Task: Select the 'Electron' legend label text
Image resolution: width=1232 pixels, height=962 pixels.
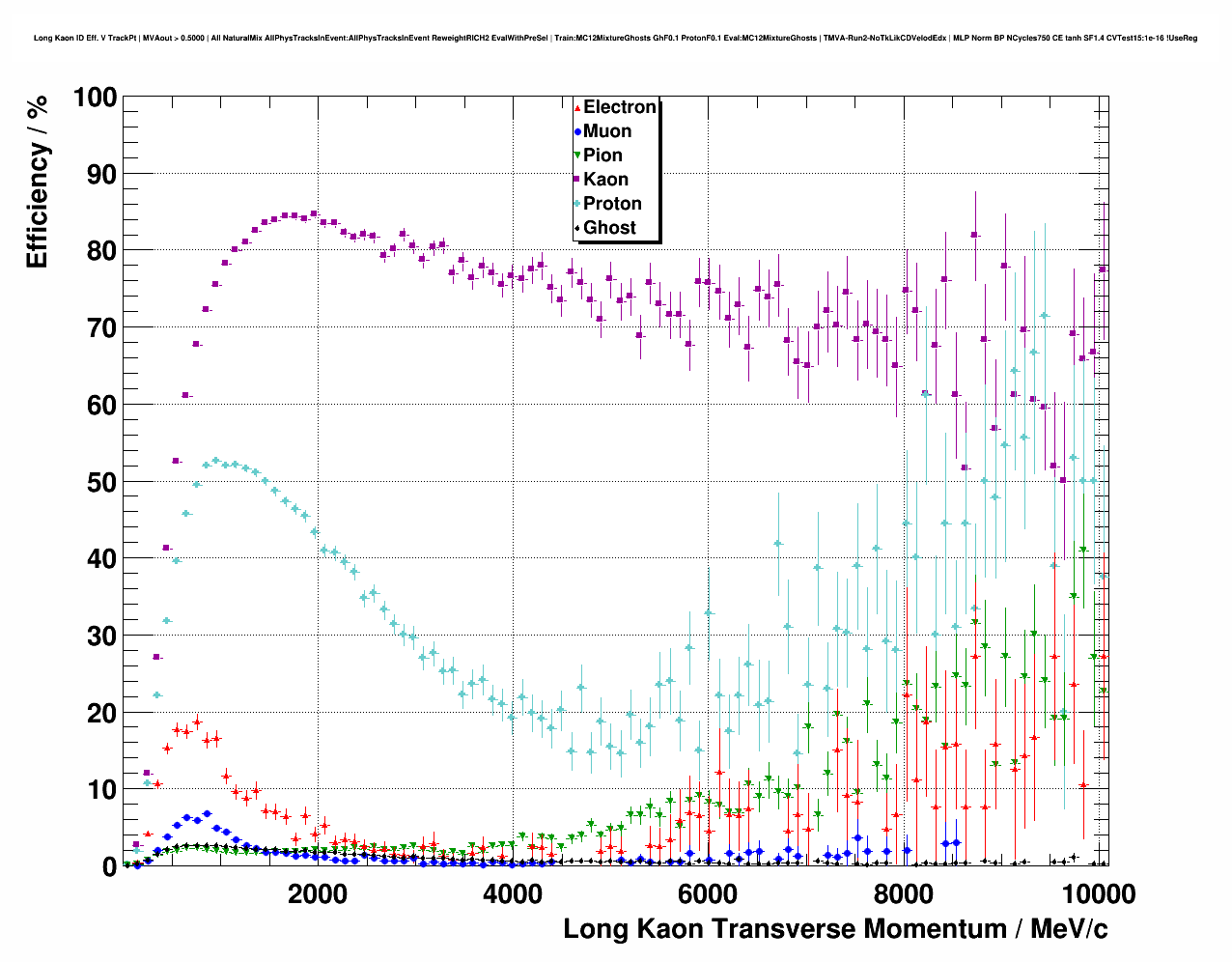Action: [x=620, y=107]
